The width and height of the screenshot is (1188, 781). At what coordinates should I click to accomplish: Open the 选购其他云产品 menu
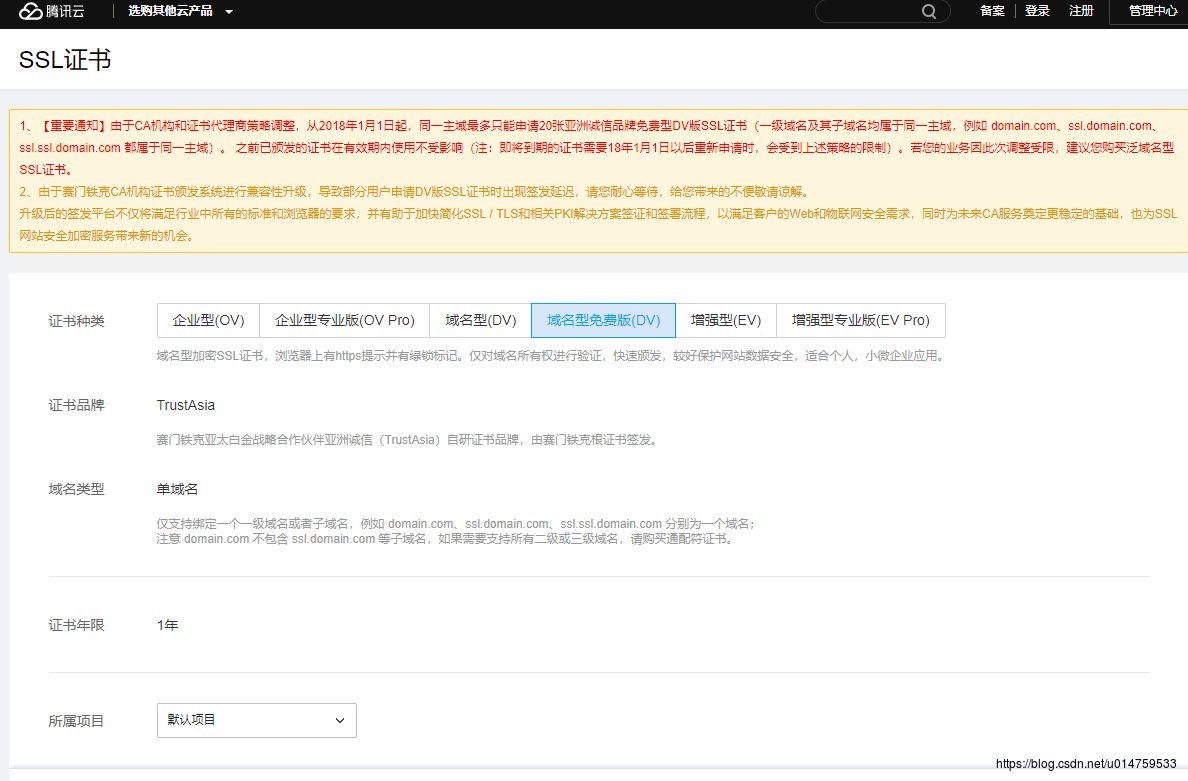(x=171, y=12)
